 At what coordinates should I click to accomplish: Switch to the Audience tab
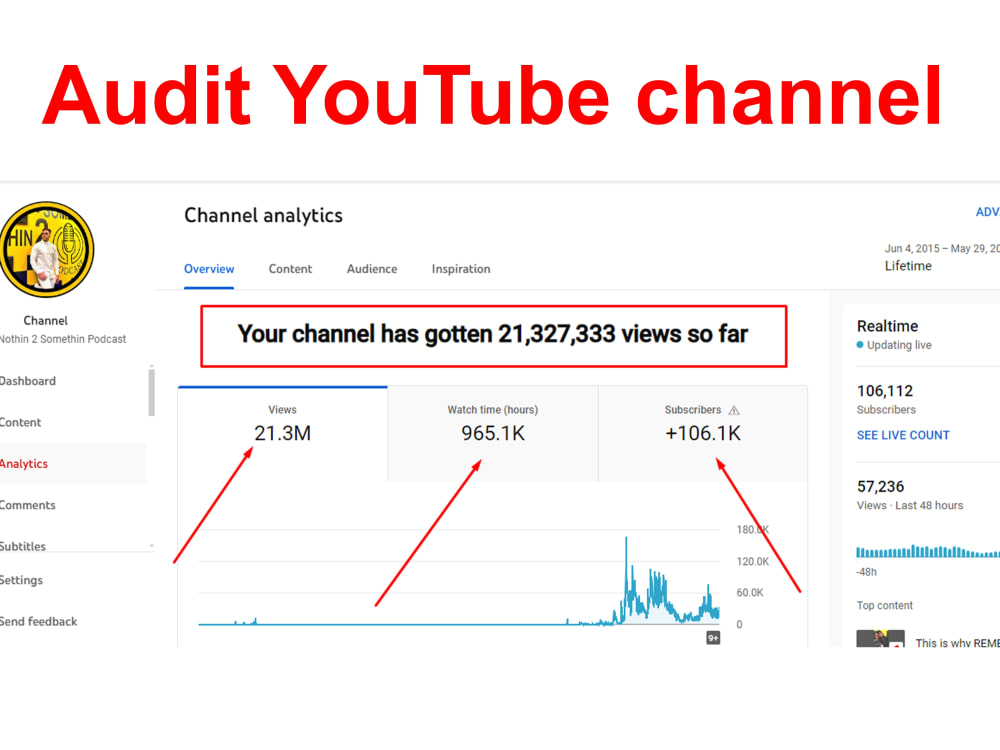point(372,269)
